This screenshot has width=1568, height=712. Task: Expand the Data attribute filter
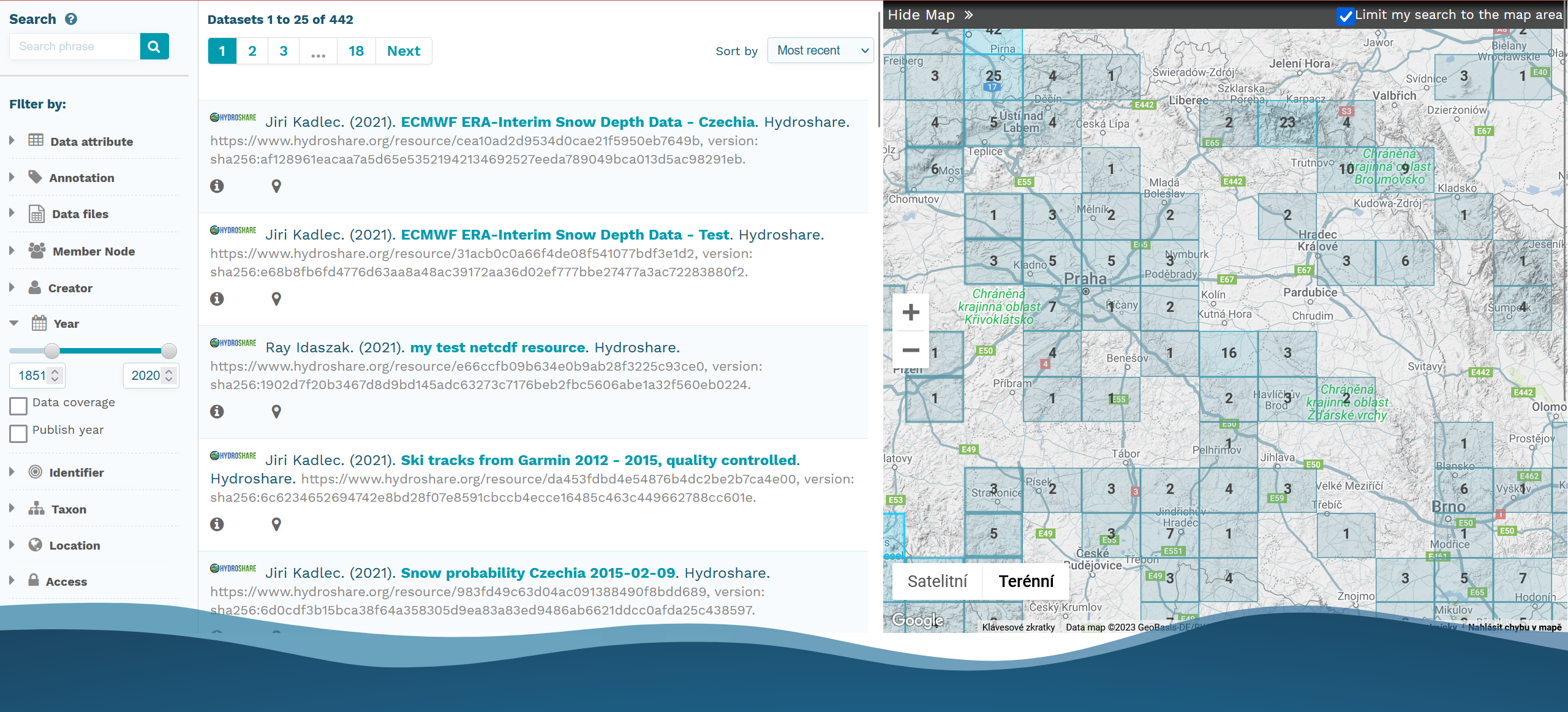(12, 140)
